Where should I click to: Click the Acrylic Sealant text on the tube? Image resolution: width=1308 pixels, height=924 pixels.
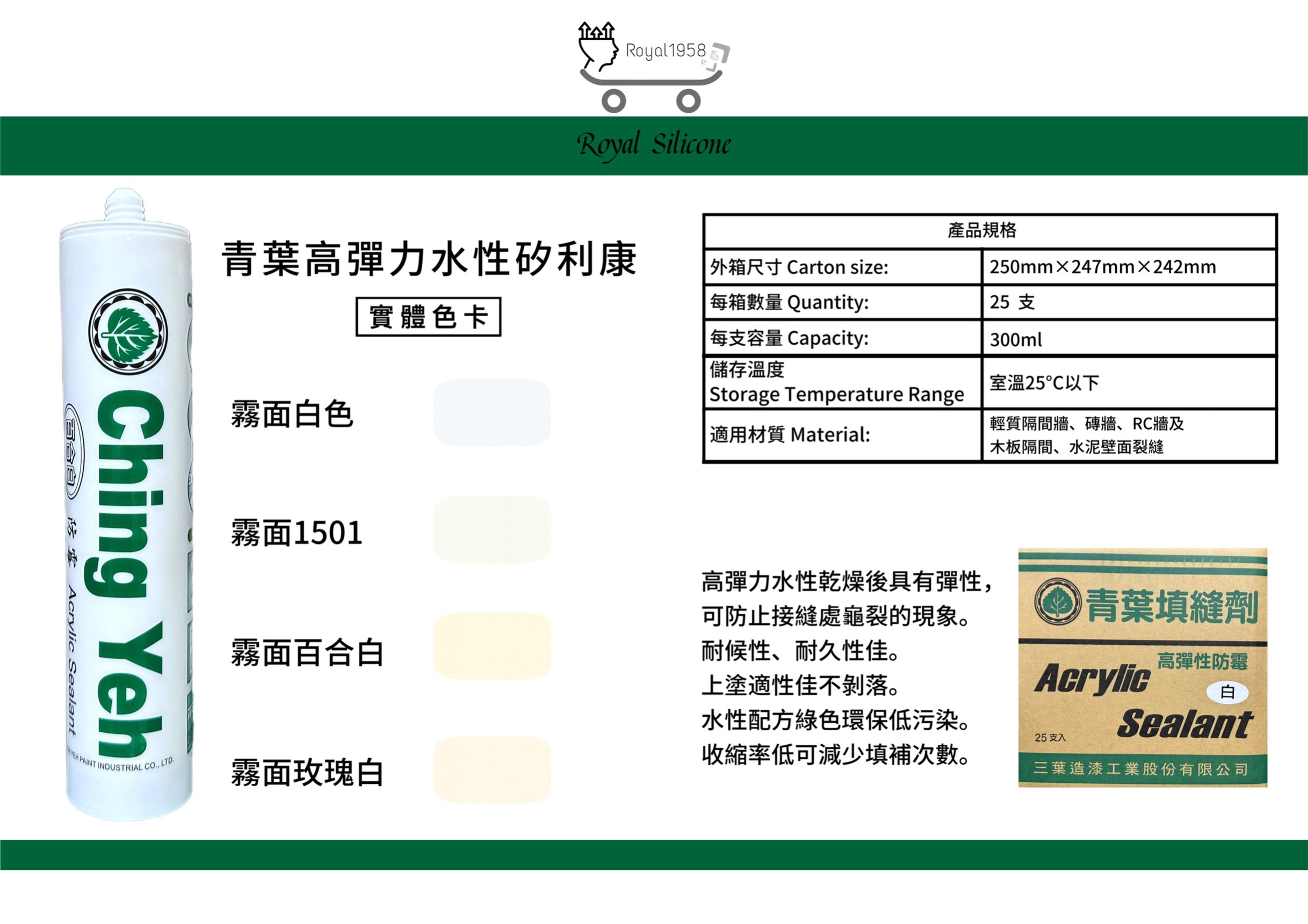72,660
